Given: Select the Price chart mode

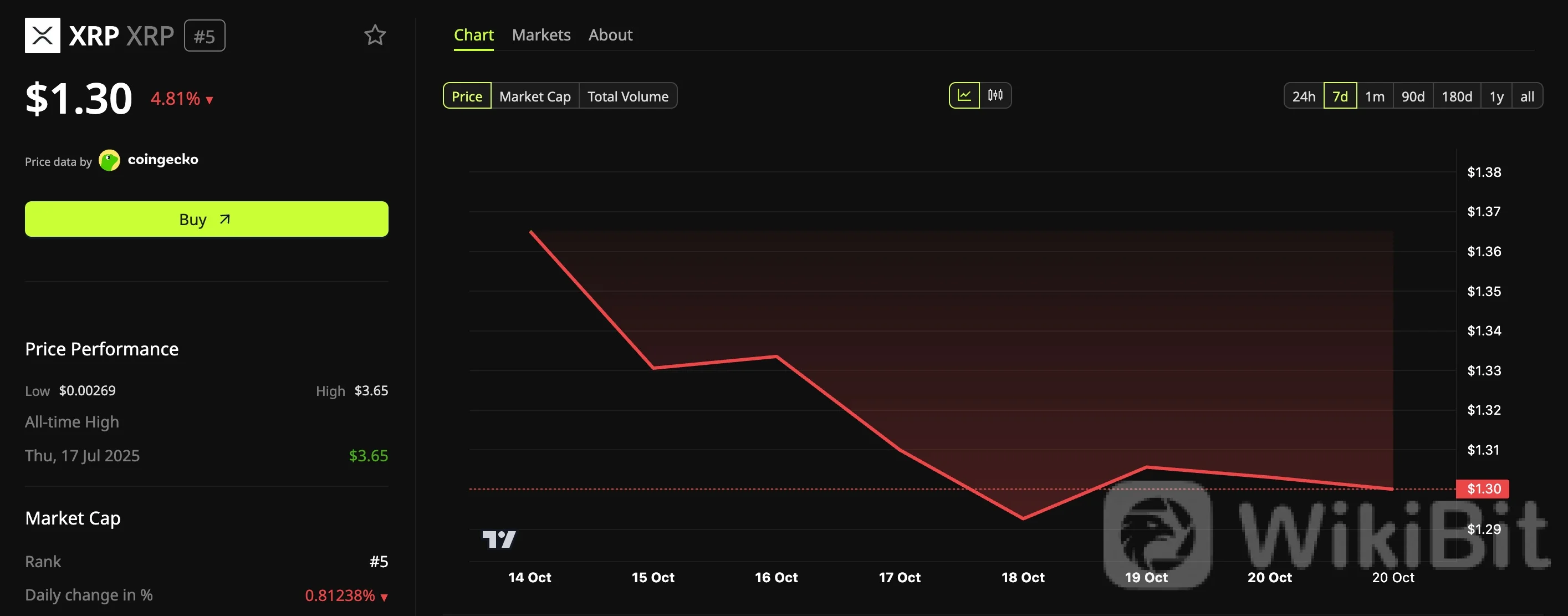Looking at the screenshot, I should coord(467,96).
